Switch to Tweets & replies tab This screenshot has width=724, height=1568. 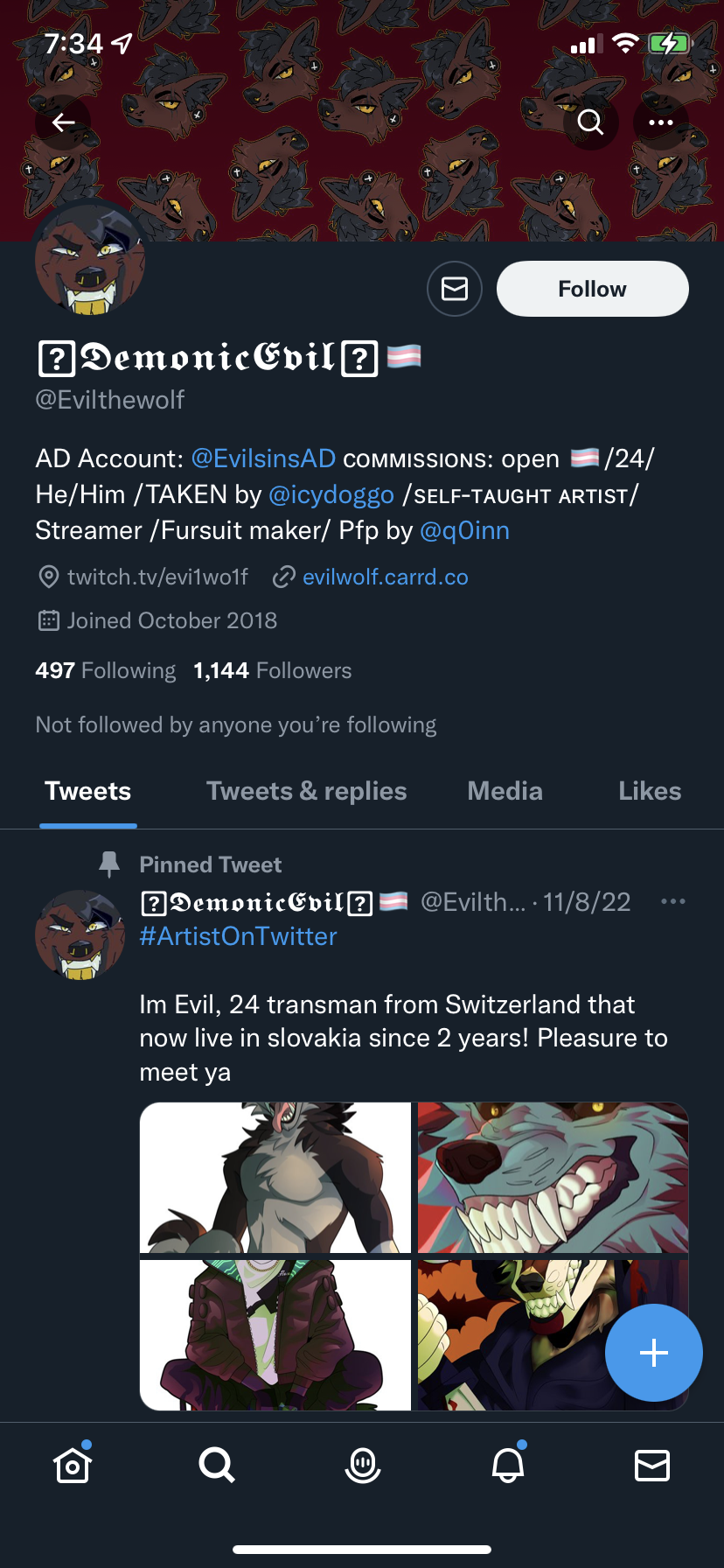(x=307, y=791)
